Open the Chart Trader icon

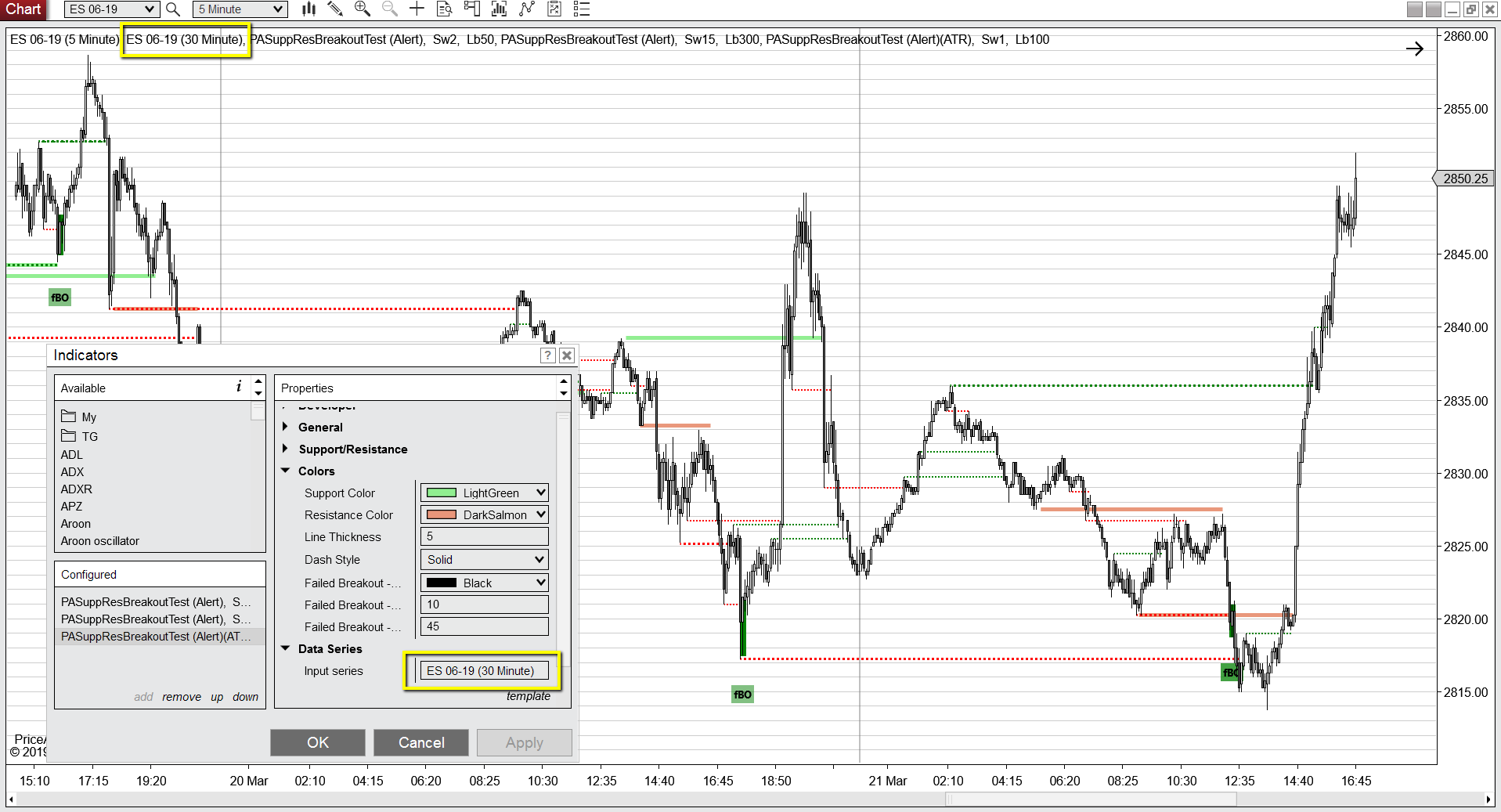[x=471, y=9]
